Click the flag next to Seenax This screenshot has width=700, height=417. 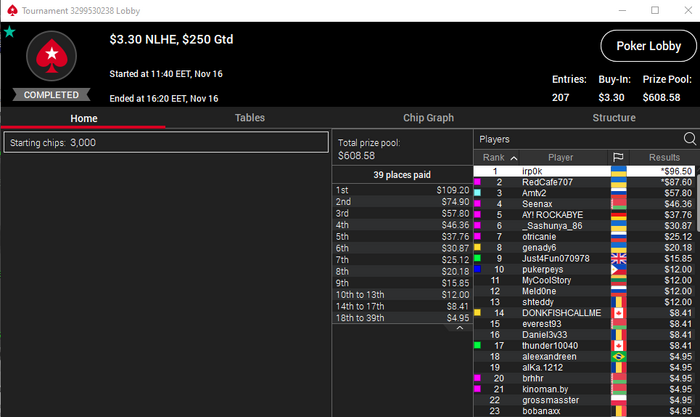click(x=618, y=204)
